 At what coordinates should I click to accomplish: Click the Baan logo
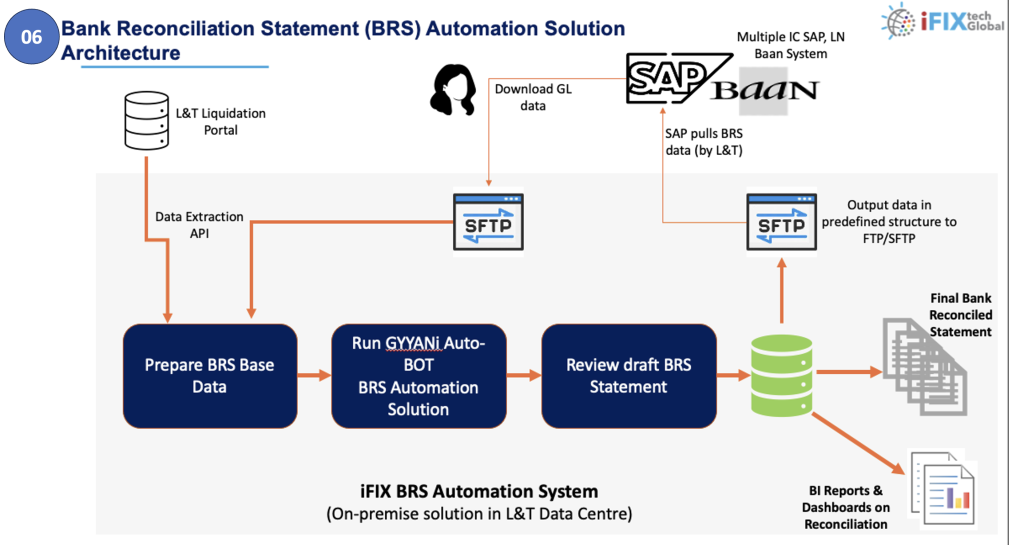[764, 91]
